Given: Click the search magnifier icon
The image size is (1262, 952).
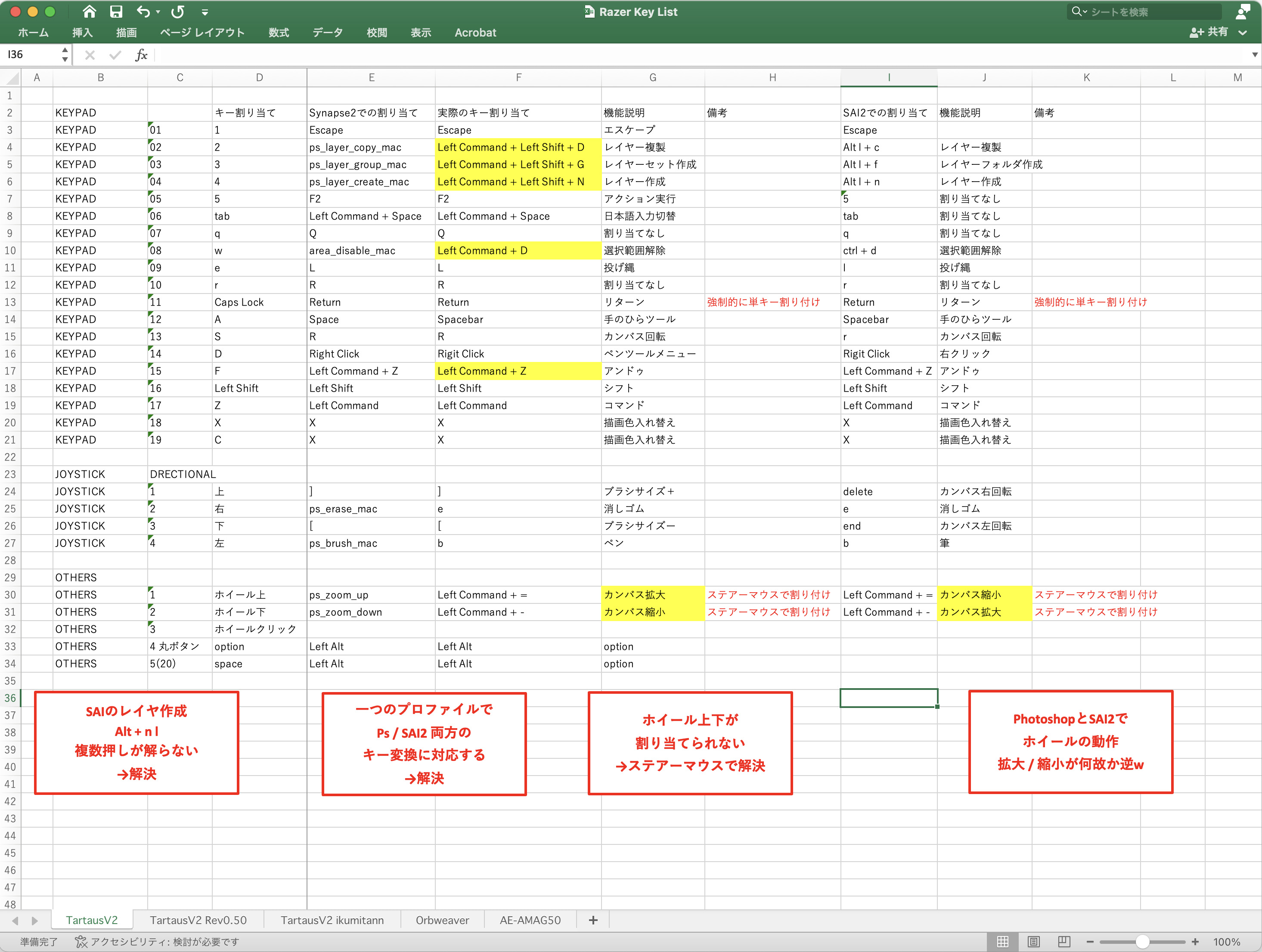Looking at the screenshot, I should tap(1077, 12).
